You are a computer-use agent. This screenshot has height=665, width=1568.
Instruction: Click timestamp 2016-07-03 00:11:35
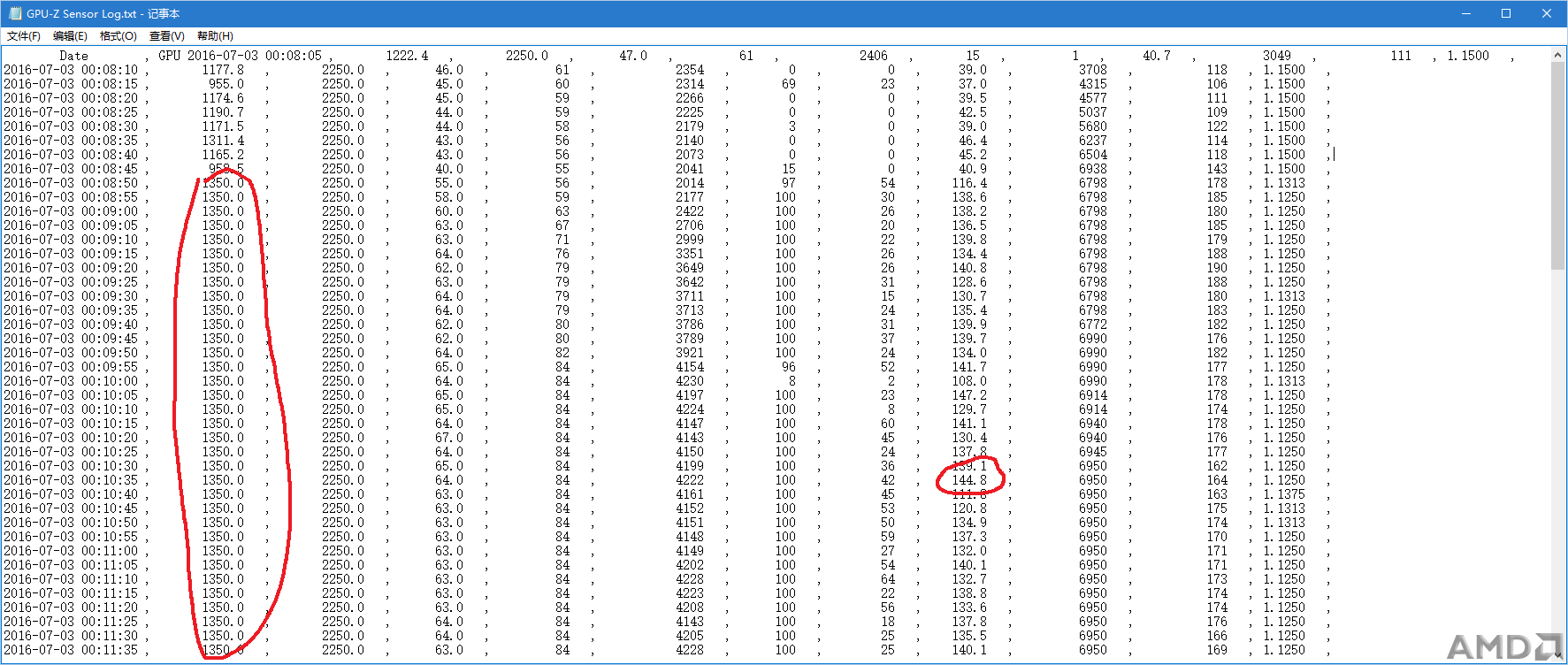pyautogui.click(x=71, y=650)
